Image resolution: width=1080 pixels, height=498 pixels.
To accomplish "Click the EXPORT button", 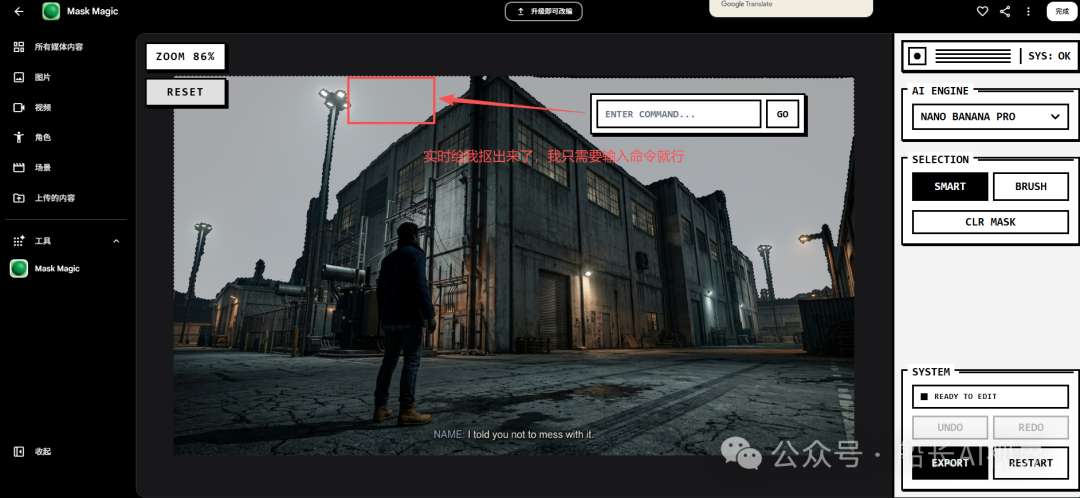I will pyautogui.click(x=950, y=463).
